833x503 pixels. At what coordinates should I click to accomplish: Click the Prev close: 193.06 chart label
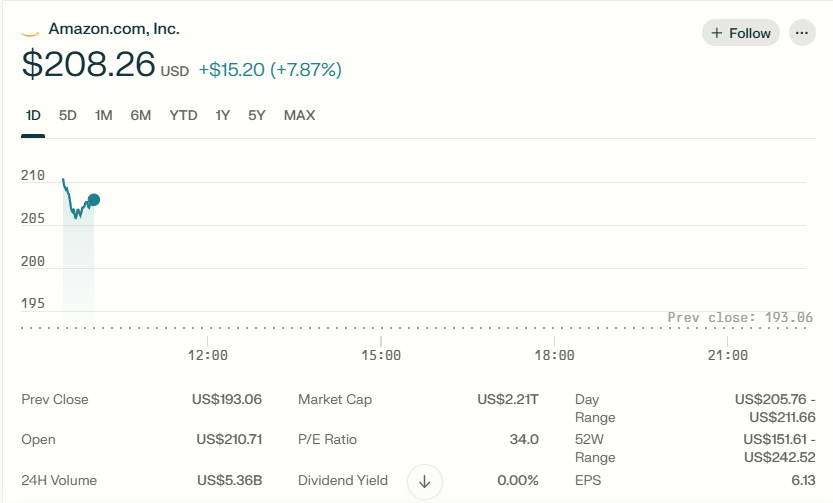point(740,318)
